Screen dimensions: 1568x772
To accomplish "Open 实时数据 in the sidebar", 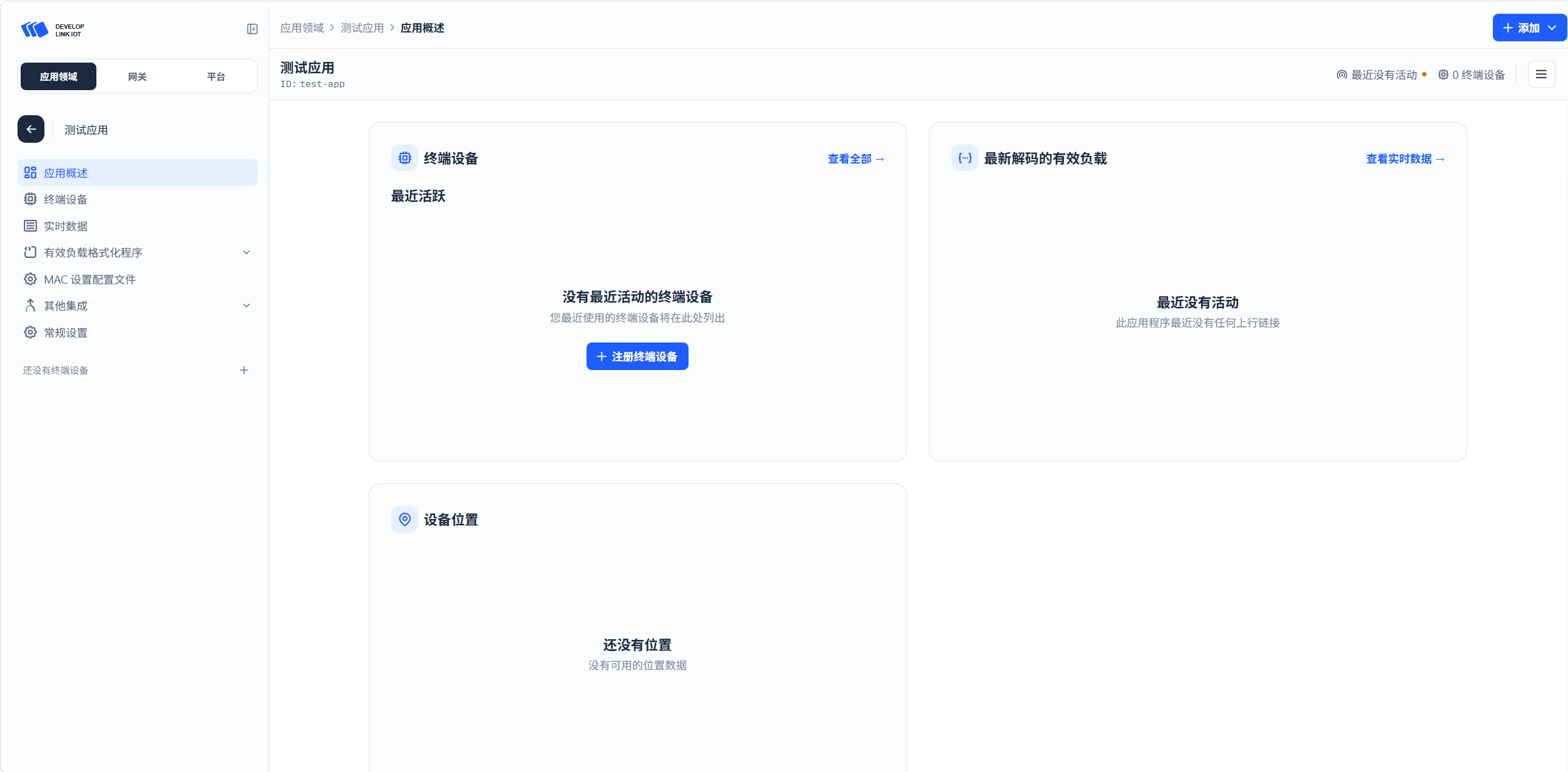I will (138, 225).
